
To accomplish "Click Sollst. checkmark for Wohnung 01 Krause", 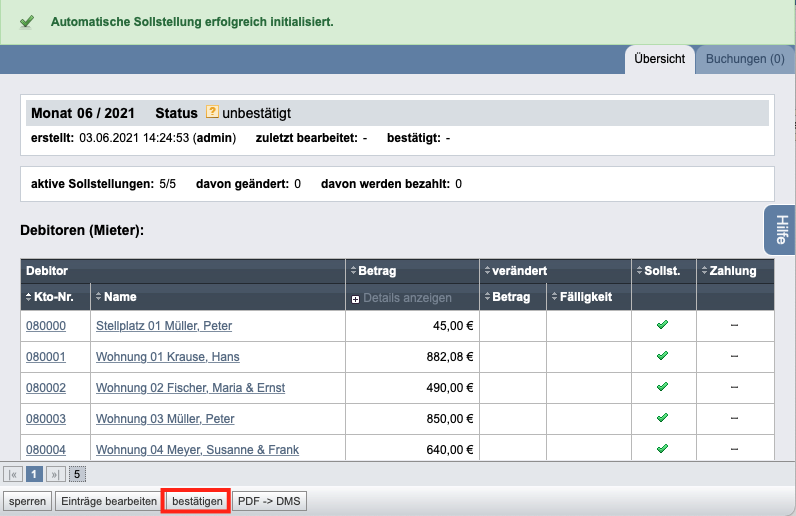I will [x=662, y=356].
